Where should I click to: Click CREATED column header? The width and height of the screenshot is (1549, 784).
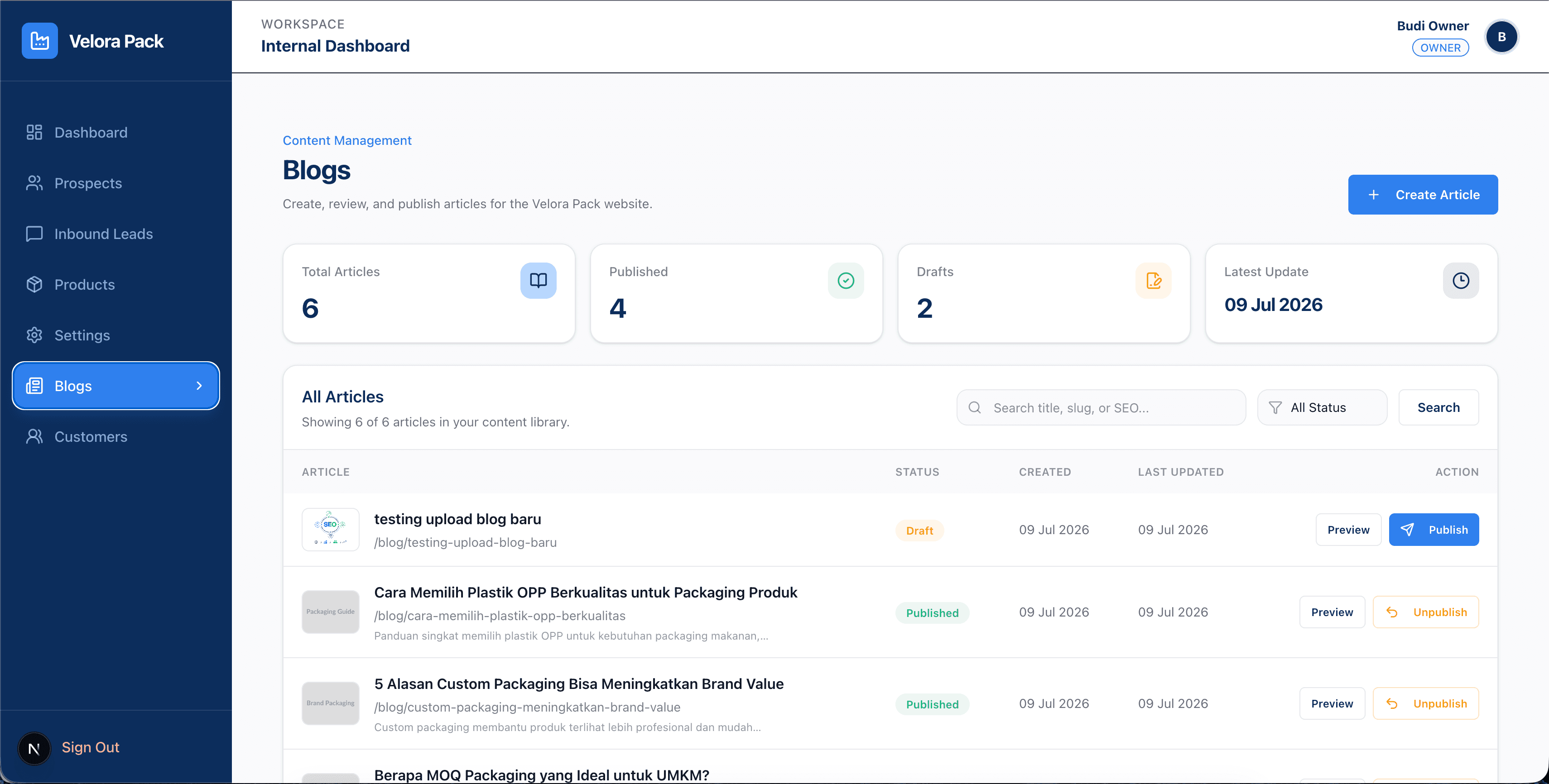point(1044,472)
